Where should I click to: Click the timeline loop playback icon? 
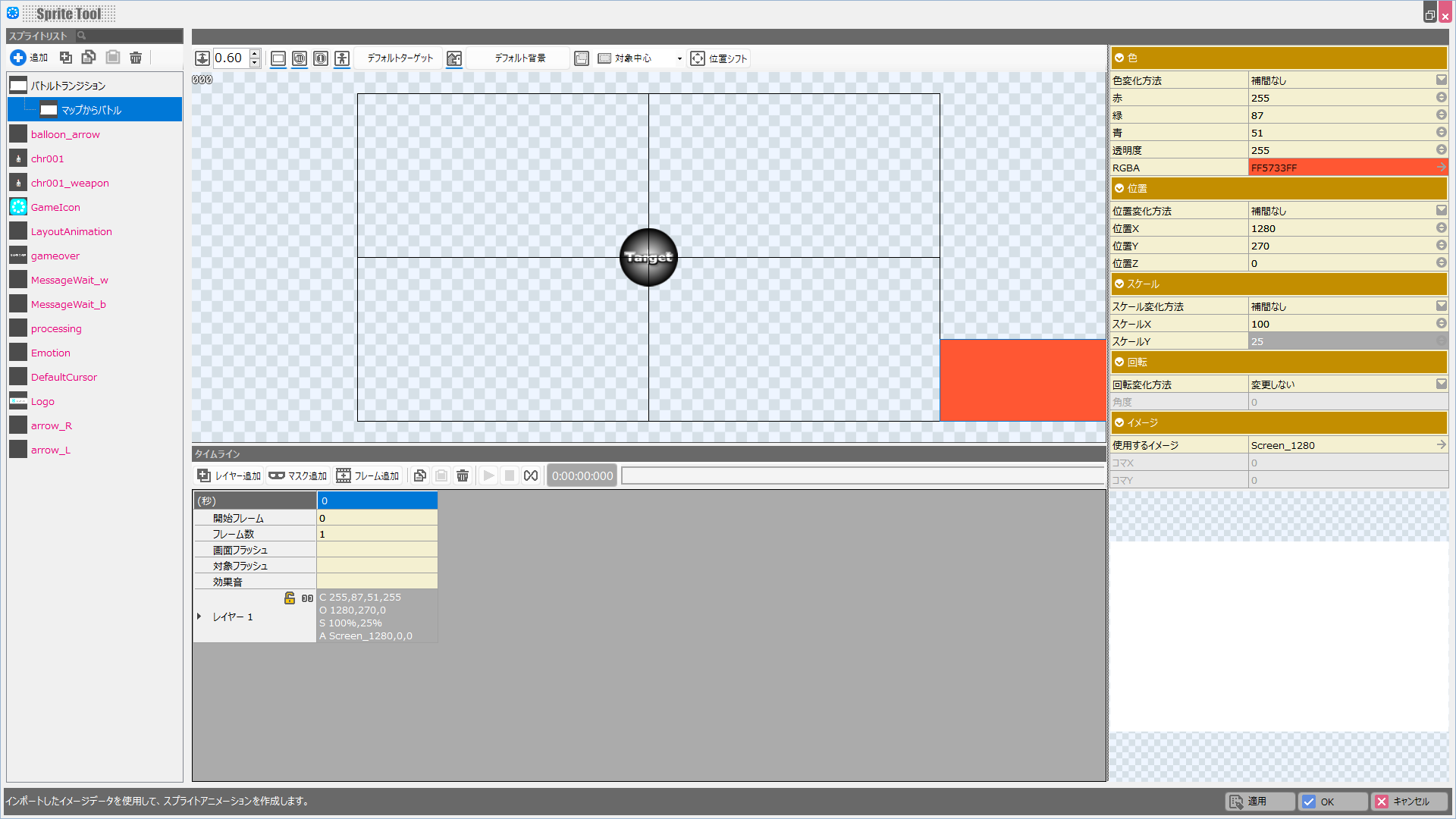pyautogui.click(x=531, y=475)
